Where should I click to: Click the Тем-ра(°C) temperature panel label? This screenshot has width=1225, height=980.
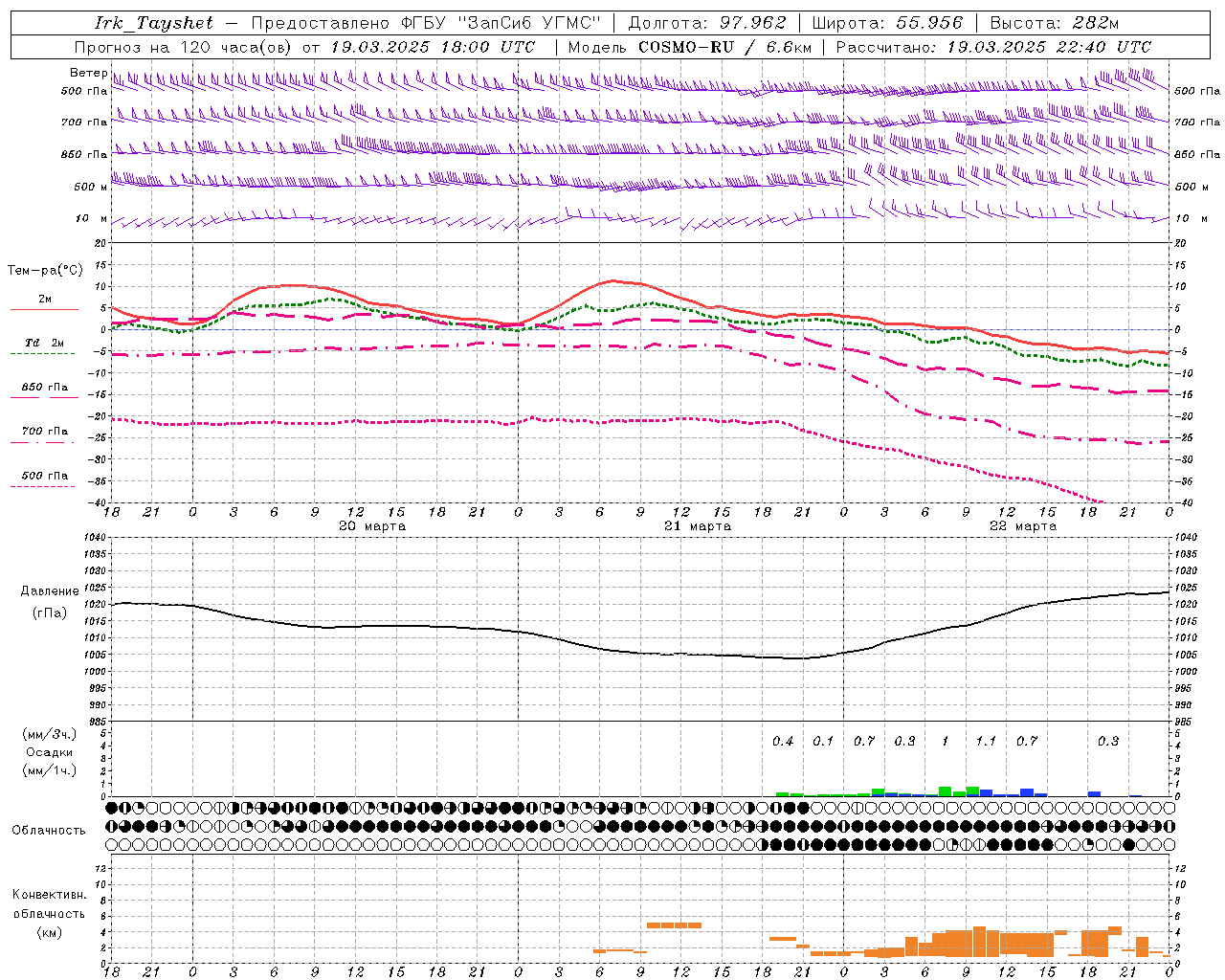tap(45, 271)
